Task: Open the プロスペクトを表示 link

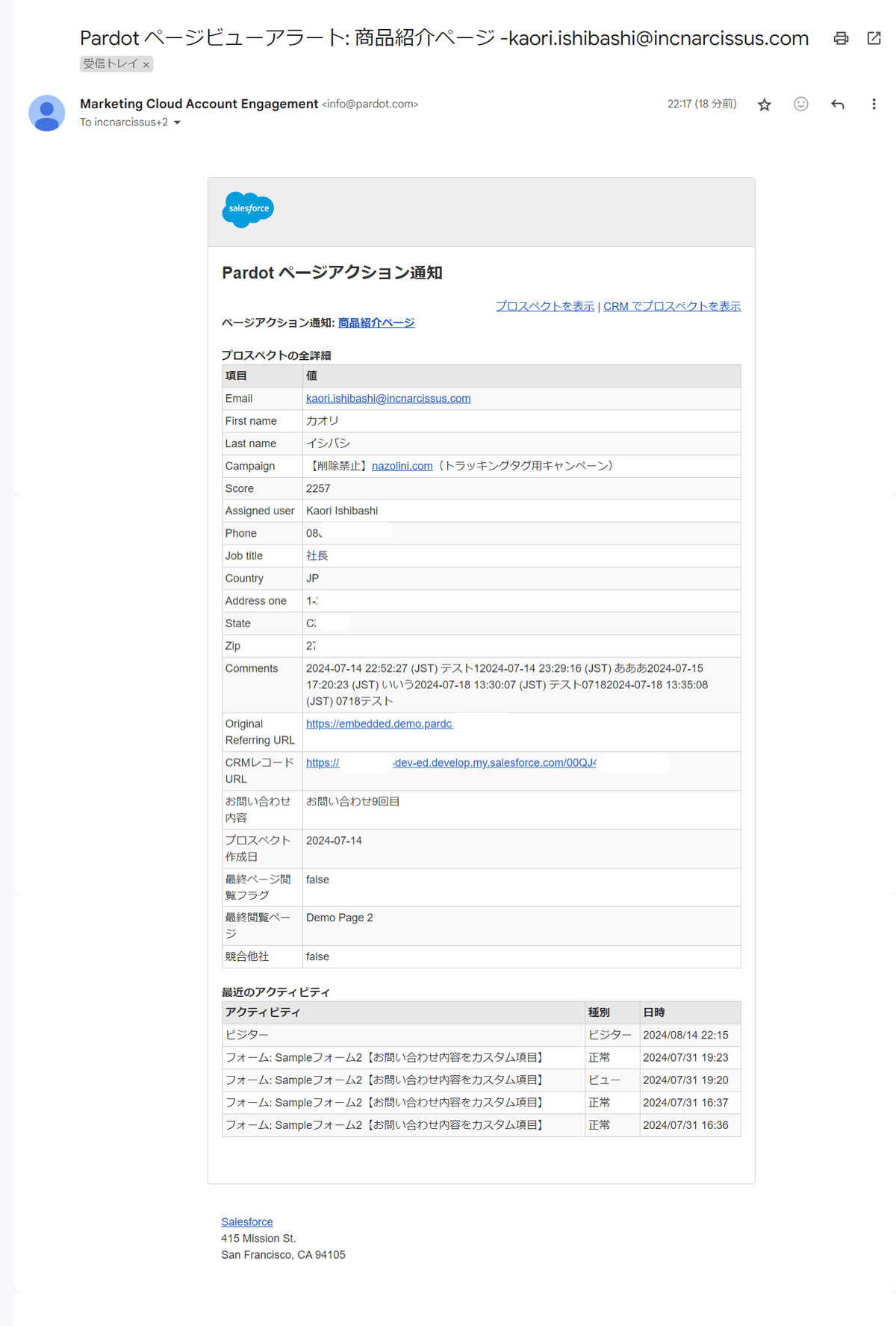Action: 545,306
